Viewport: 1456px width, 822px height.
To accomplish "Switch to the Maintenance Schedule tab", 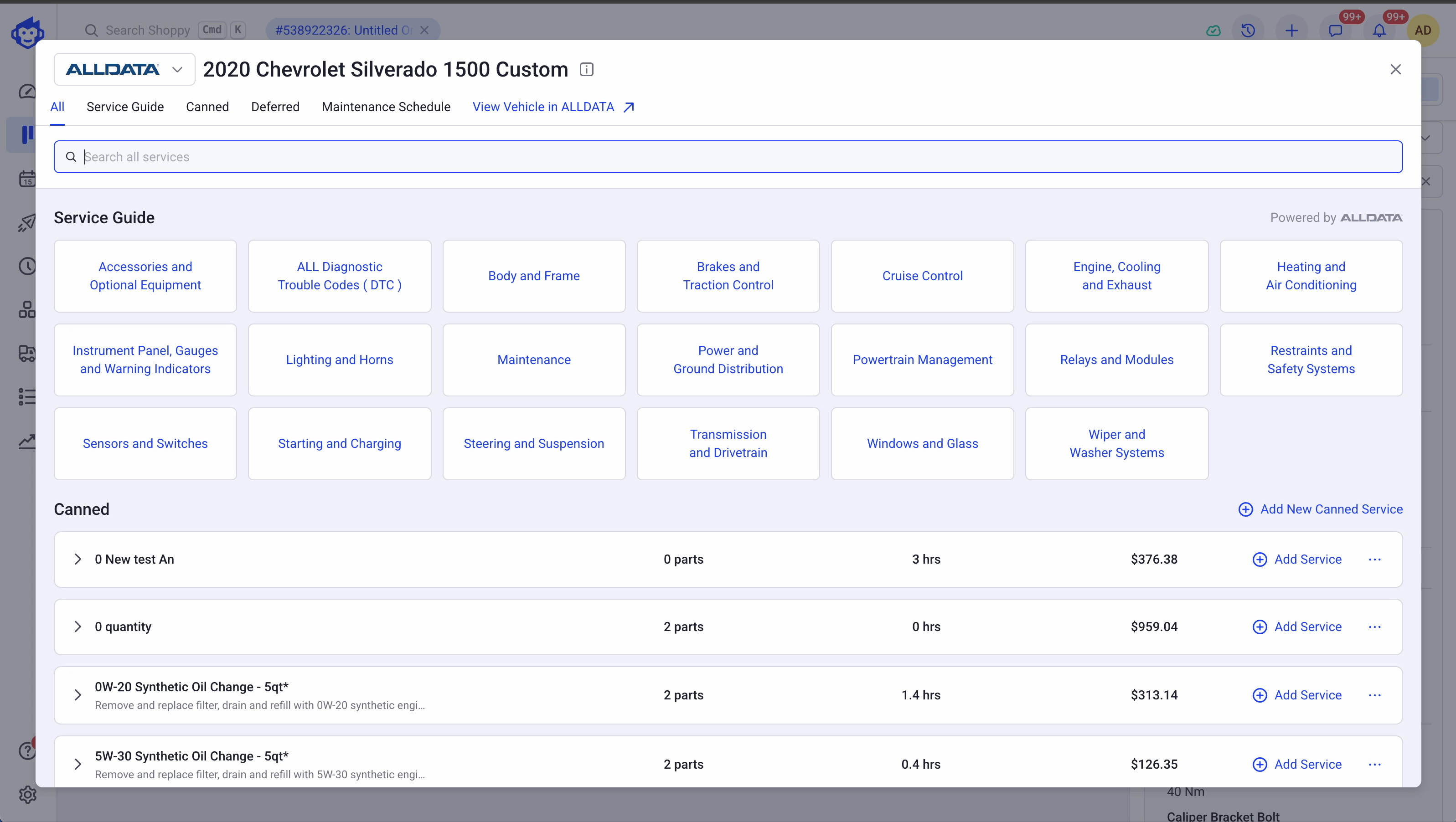I will point(386,107).
